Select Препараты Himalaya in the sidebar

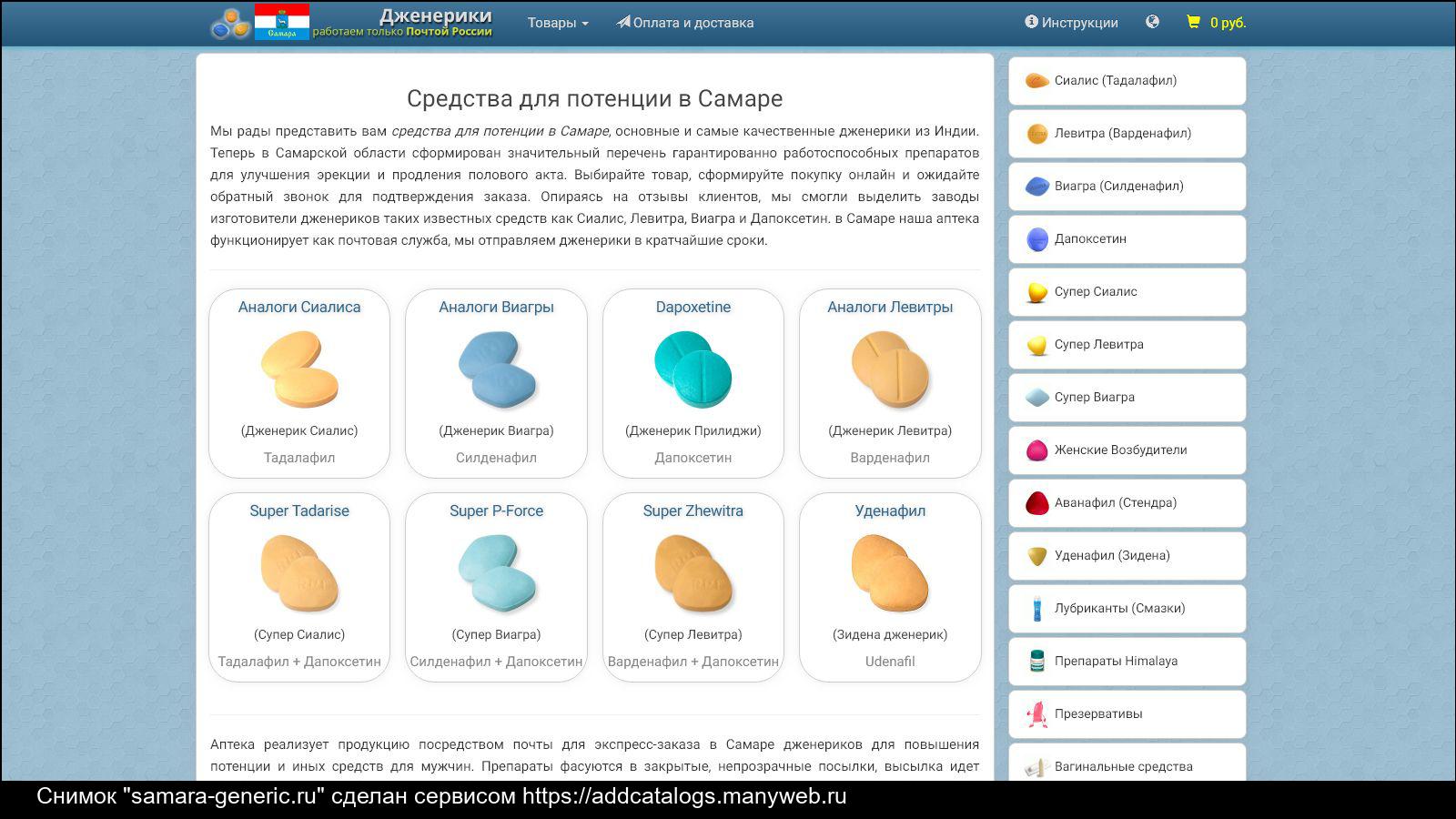(x=1127, y=662)
